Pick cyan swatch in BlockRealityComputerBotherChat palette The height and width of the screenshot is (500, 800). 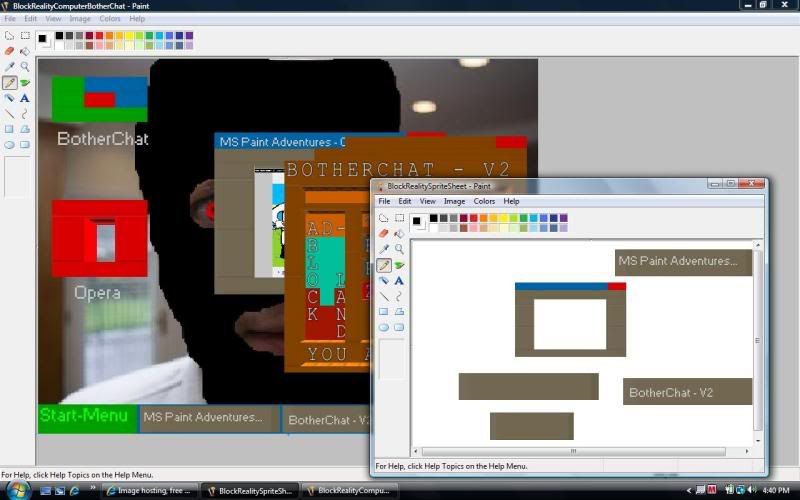159,36
